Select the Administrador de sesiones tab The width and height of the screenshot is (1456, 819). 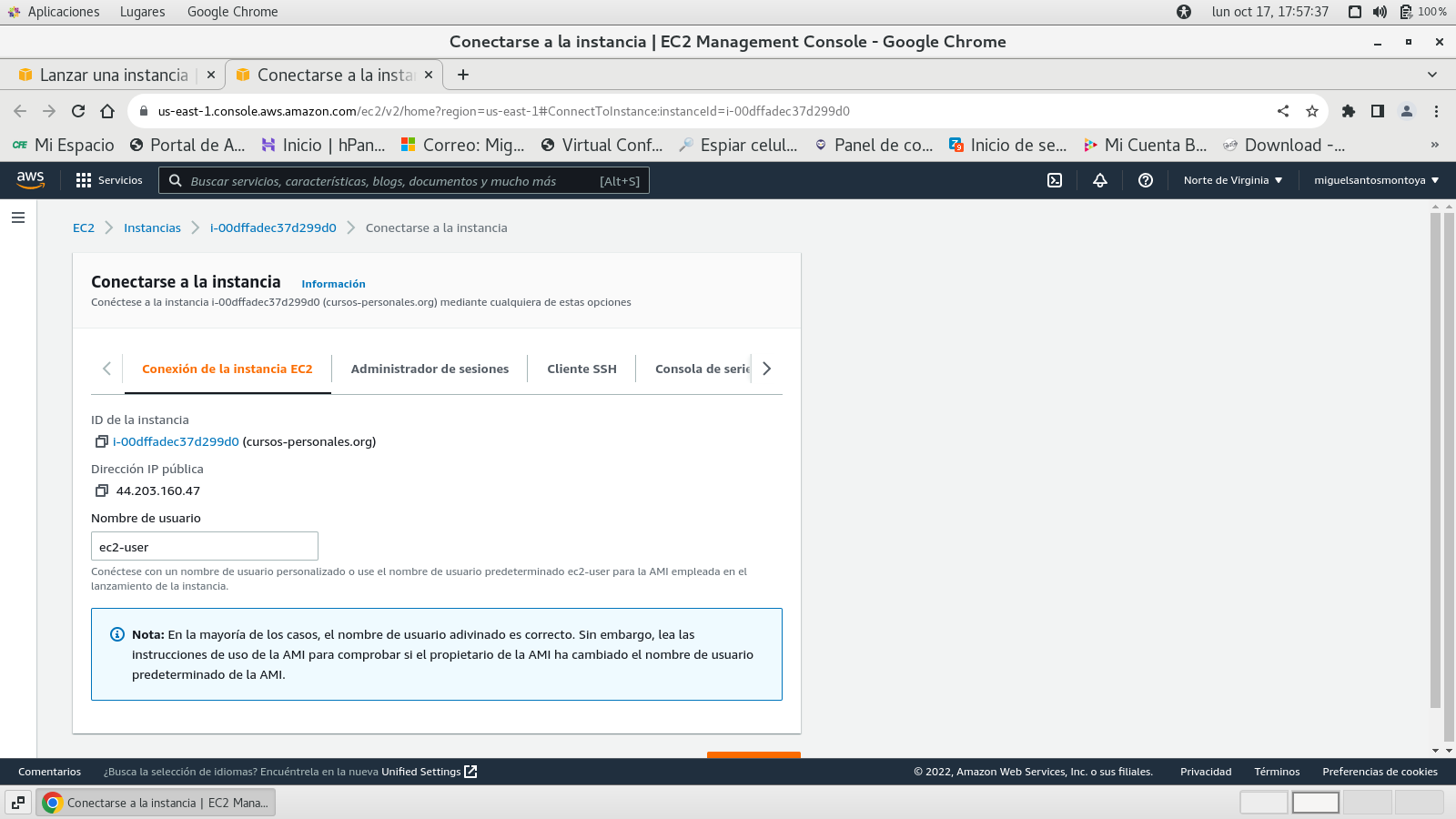430,369
